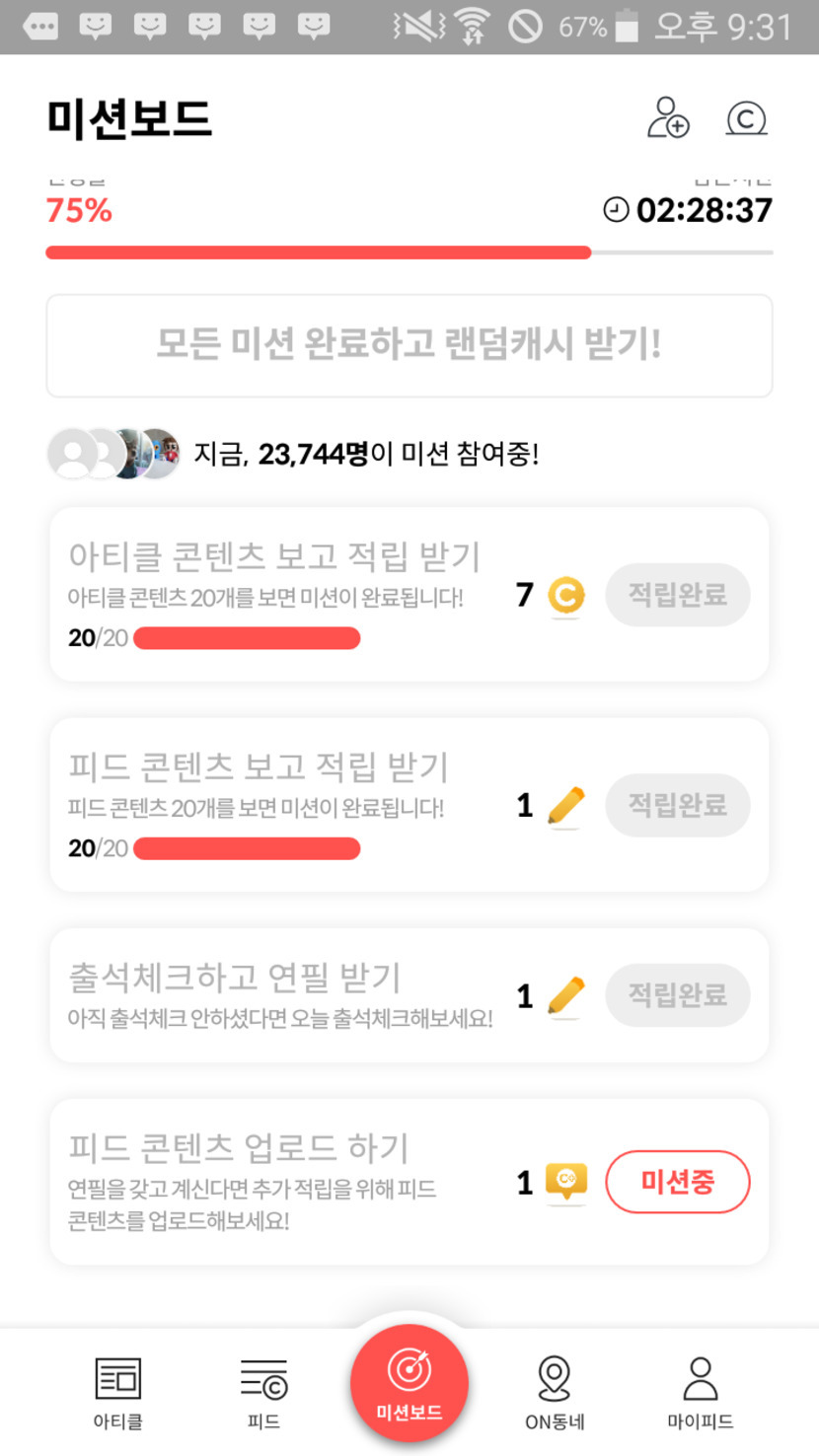Tap the pencil icon on feed content mission

565,806
